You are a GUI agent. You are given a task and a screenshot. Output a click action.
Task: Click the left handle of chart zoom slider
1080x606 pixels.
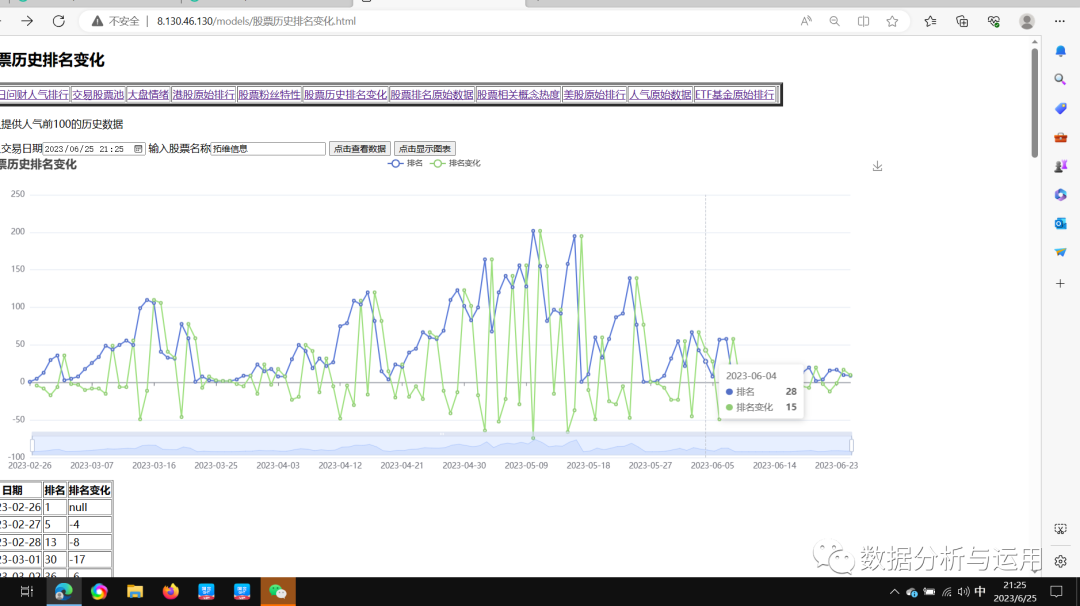coord(32,445)
